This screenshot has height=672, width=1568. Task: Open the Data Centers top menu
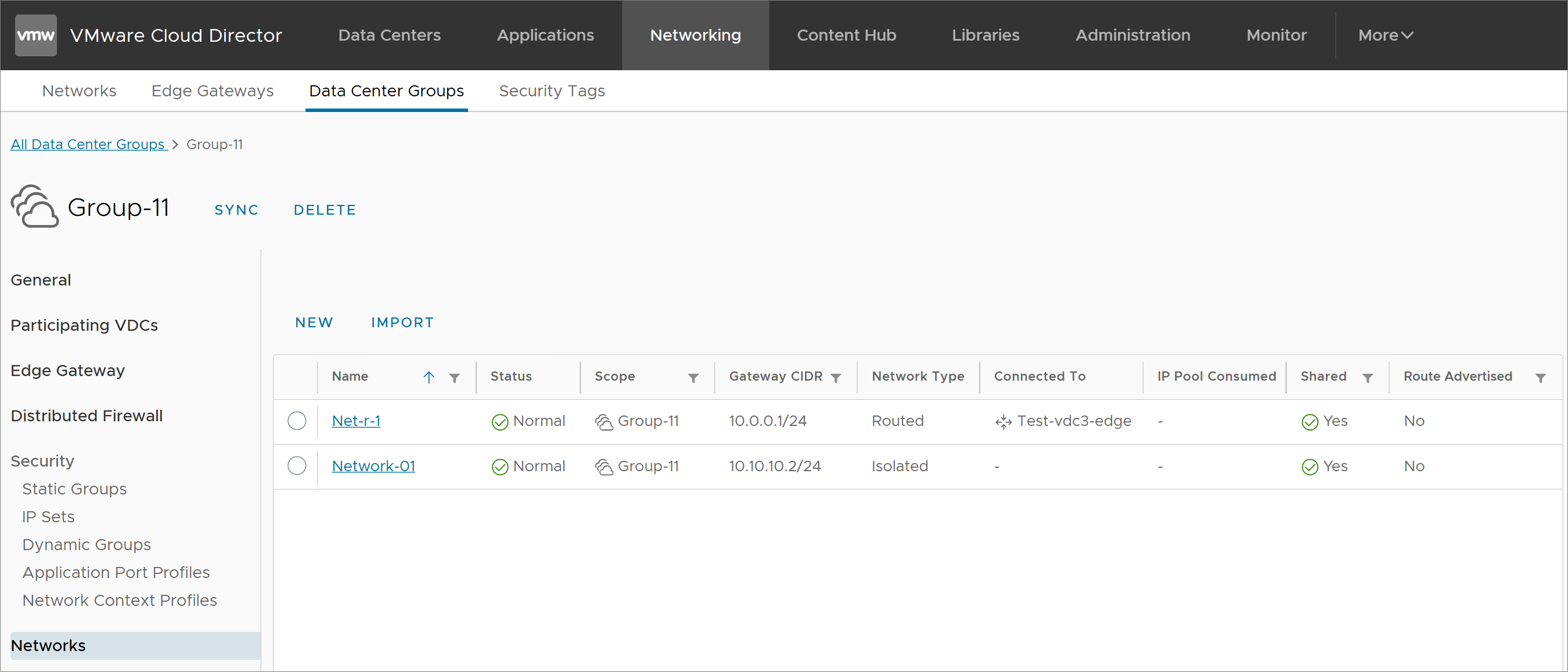point(389,35)
